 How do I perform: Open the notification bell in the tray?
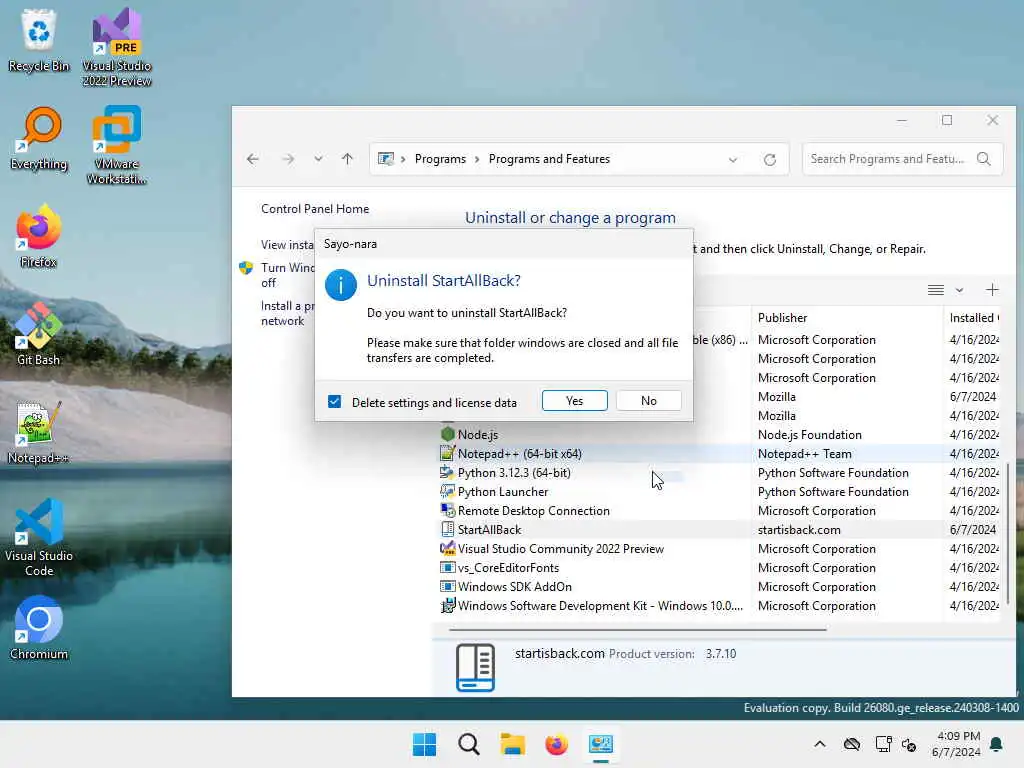pyautogui.click(x=997, y=744)
